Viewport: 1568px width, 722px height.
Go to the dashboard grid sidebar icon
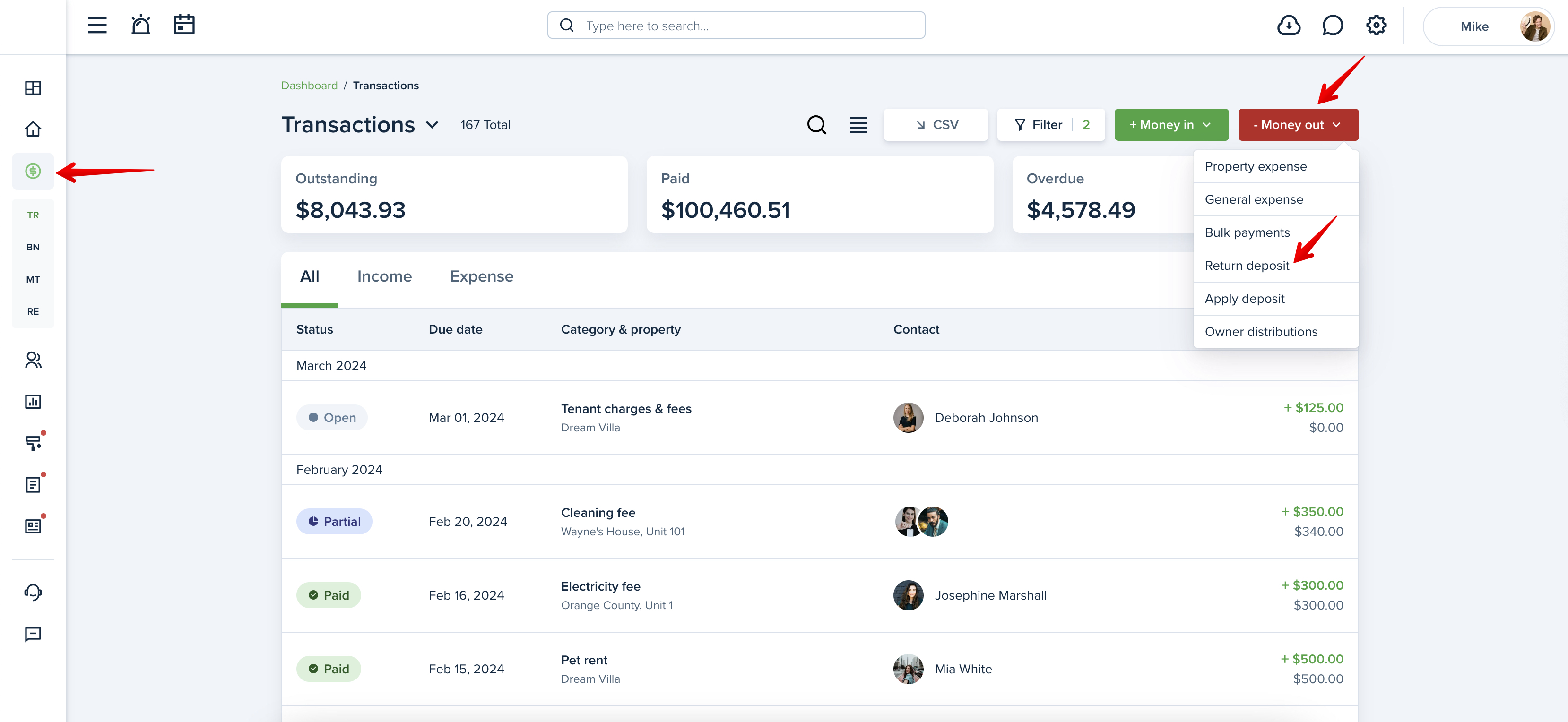33,87
